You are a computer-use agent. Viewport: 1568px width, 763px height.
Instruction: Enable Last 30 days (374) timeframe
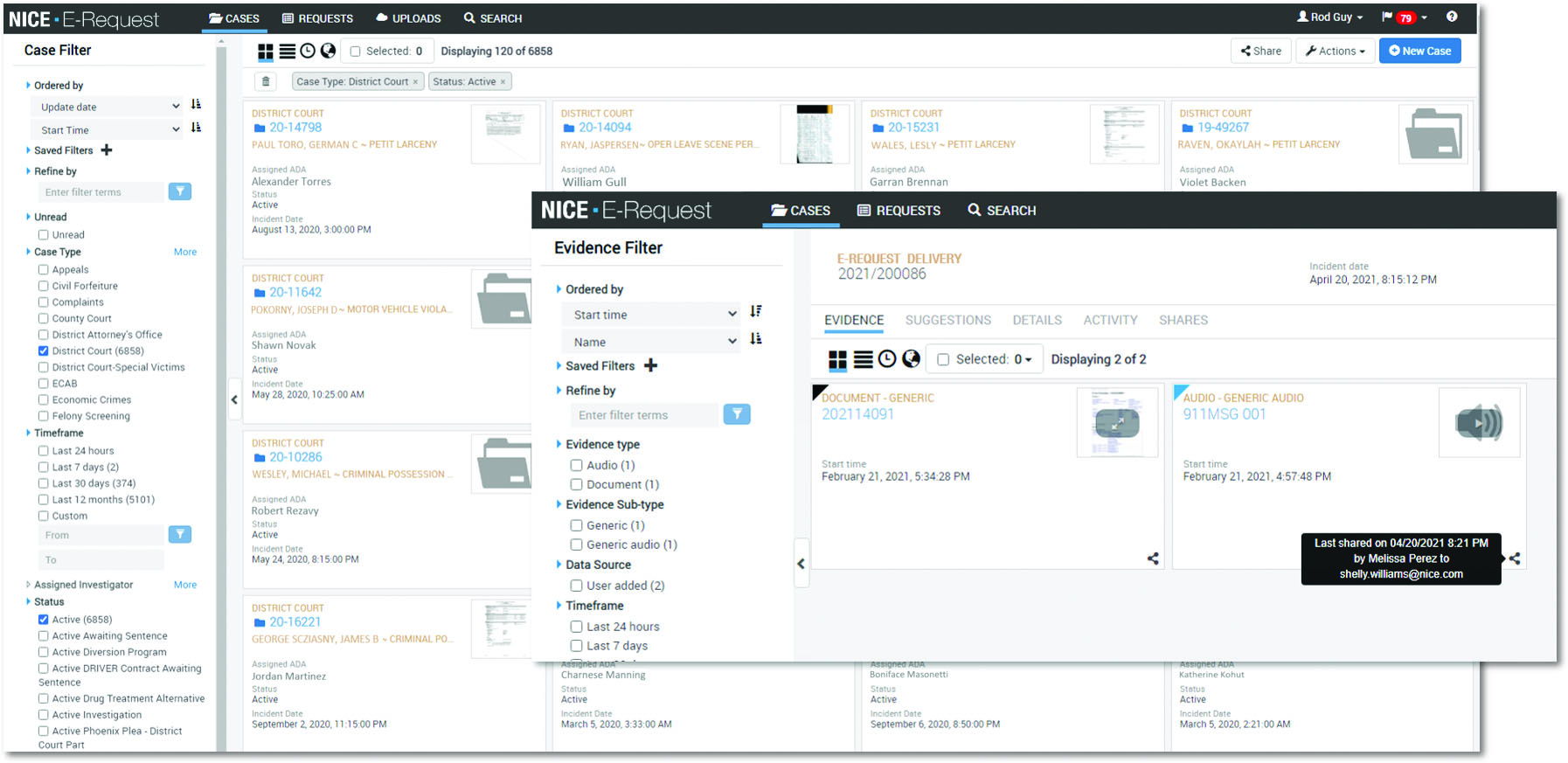(x=44, y=483)
